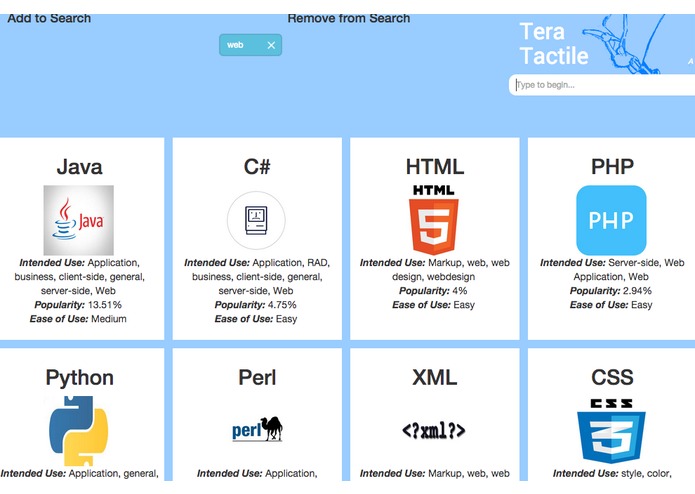Open the Java logo image
The image size is (695, 494).
click(78, 220)
